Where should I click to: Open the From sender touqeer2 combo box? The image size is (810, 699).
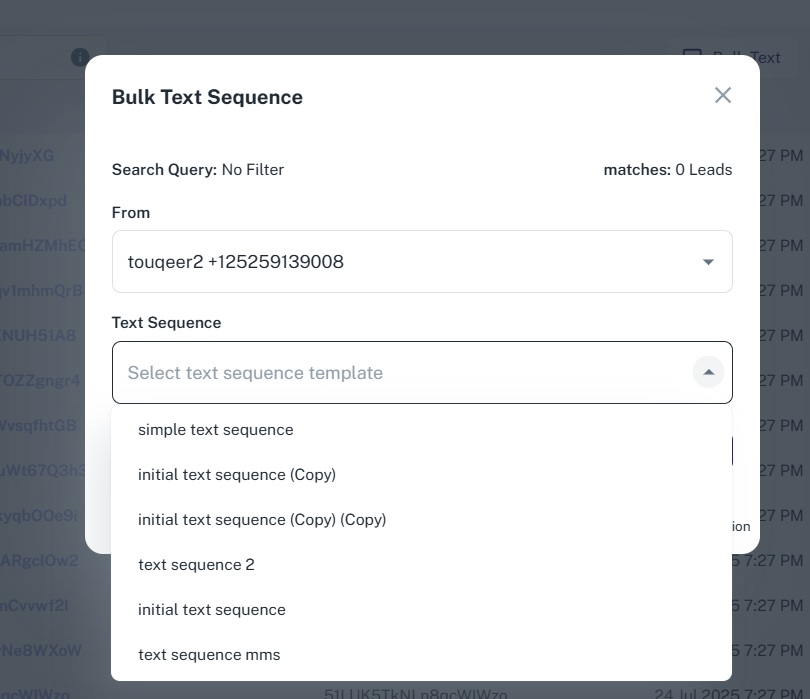(x=421, y=262)
